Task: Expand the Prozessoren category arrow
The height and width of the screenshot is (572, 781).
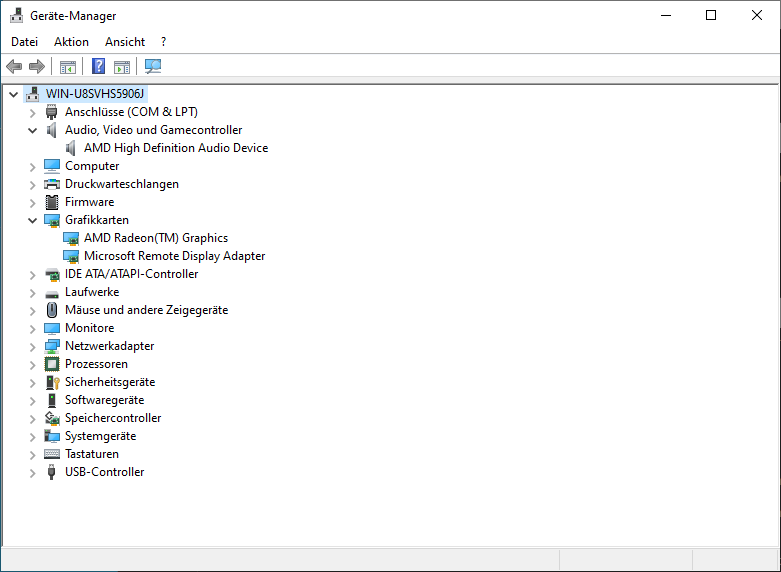Action: (x=32, y=364)
